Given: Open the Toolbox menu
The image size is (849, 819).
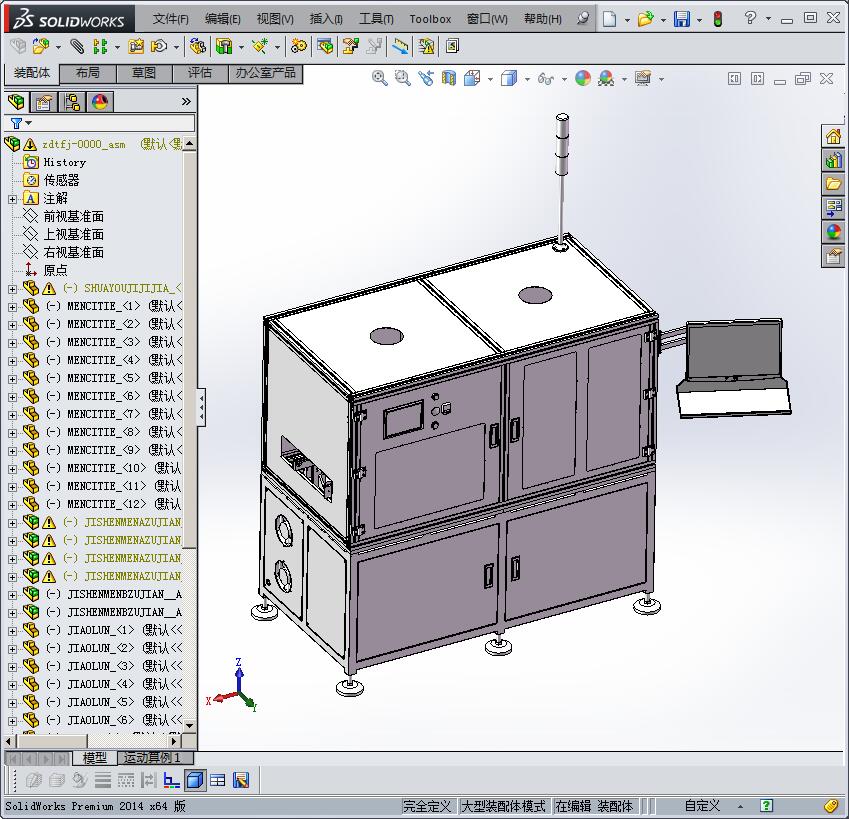Looking at the screenshot, I should coord(430,19).
